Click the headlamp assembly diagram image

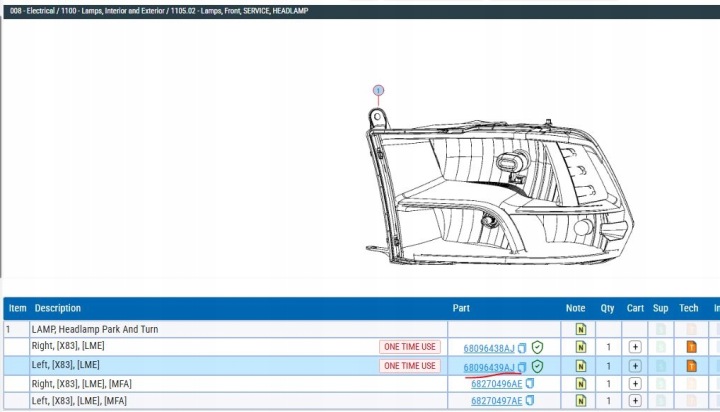coord(500,186)
